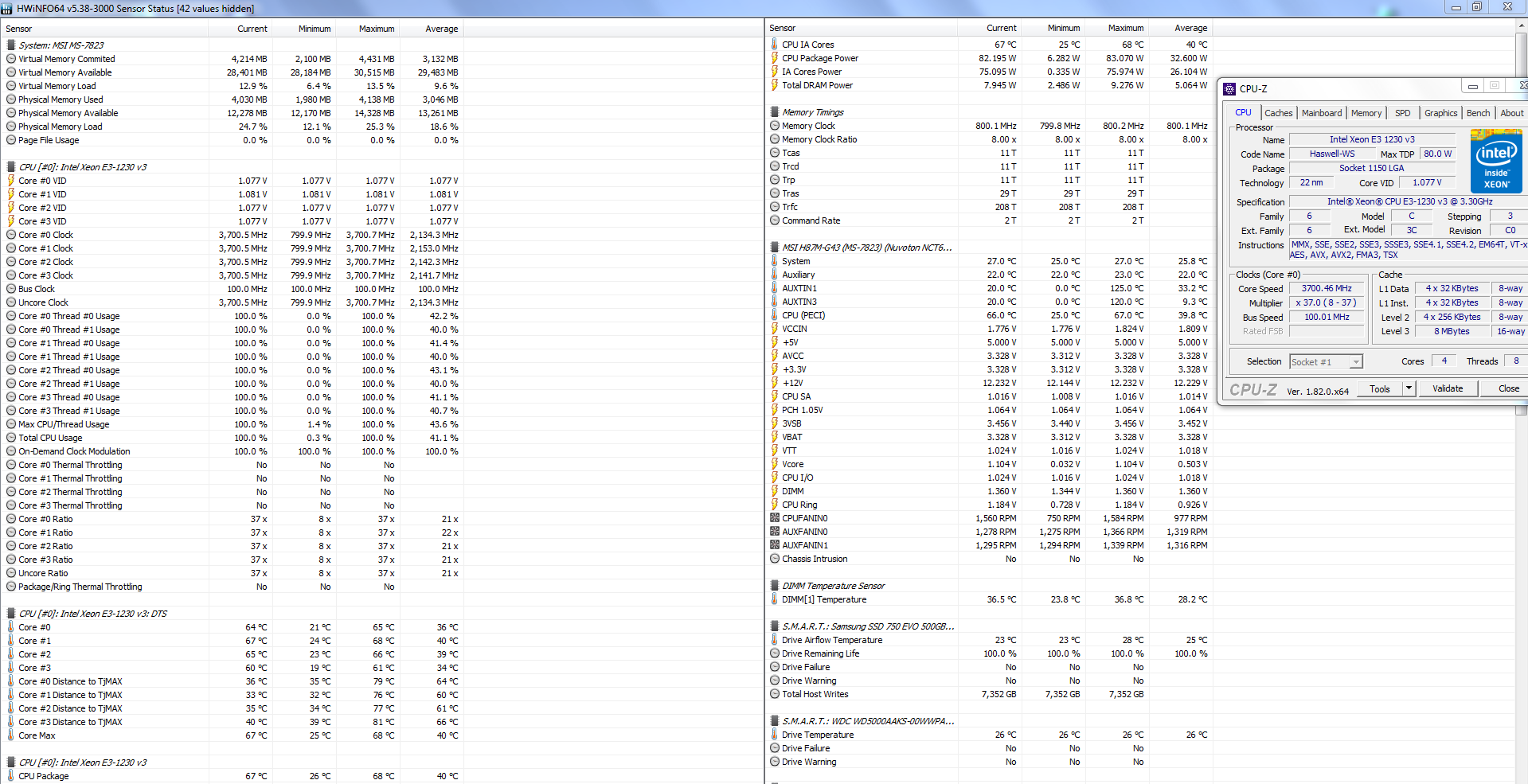The image size is (1528, 784).
Task: Open the Socket #1 selection dropdown in CPU-Z
Action: (x=1326, y=362)
